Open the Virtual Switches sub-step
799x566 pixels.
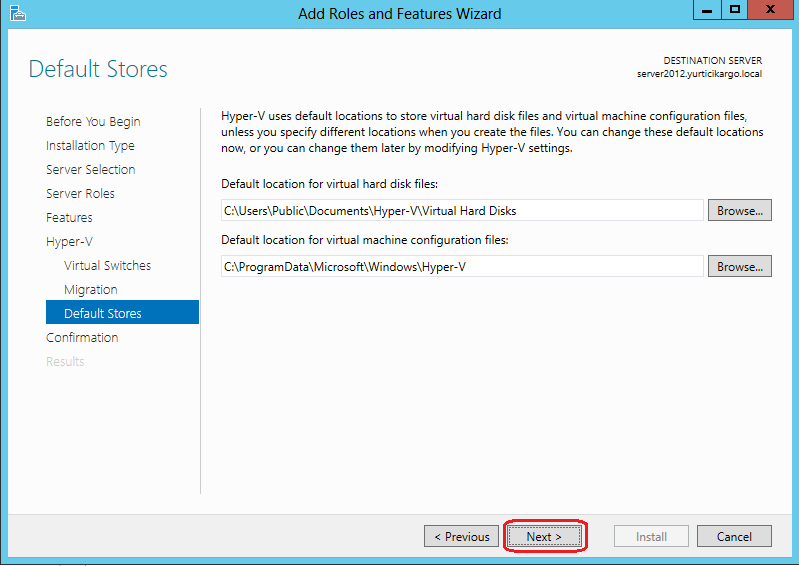click(x=108, y=266)
